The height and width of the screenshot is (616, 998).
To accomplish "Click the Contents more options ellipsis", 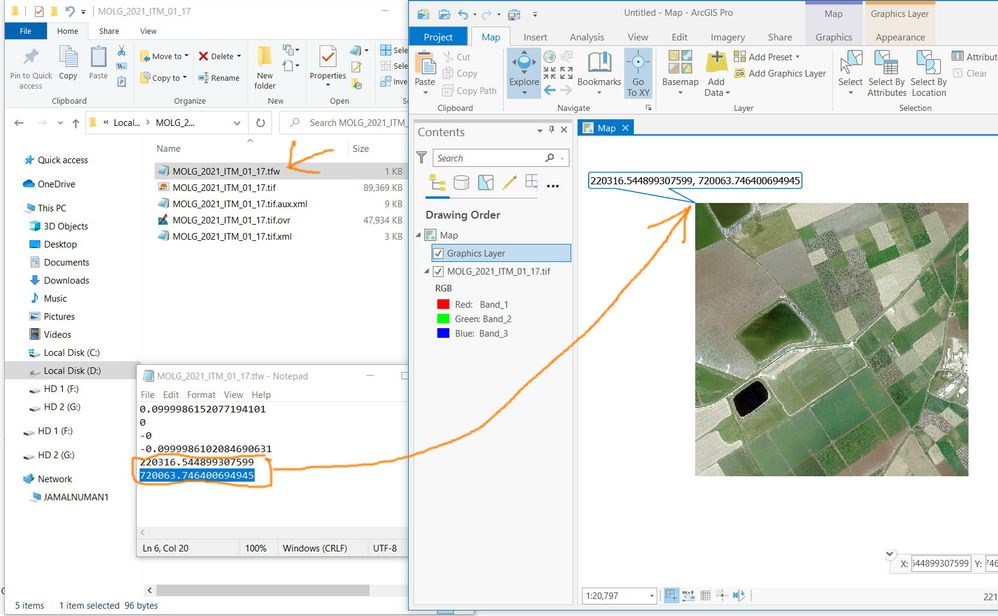I will pos(552,186).
